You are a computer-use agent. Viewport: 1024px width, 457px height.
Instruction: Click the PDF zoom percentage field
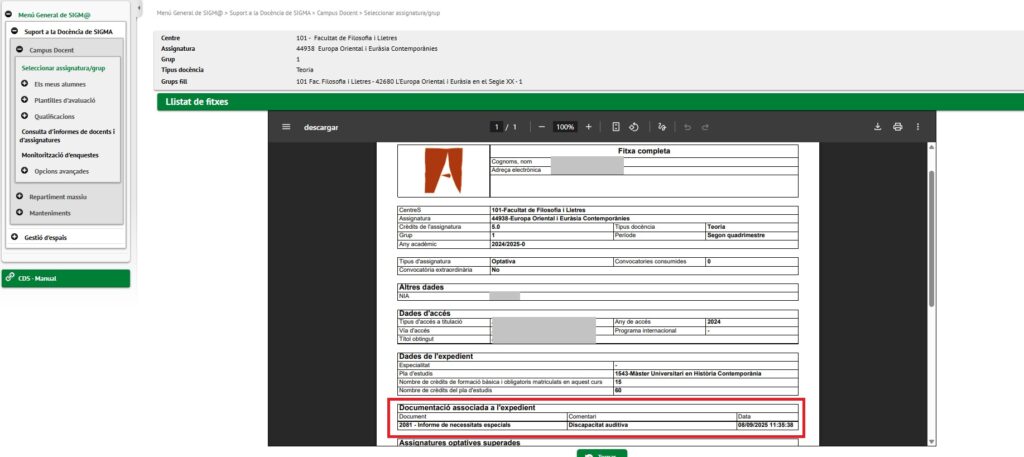[565, 127]
